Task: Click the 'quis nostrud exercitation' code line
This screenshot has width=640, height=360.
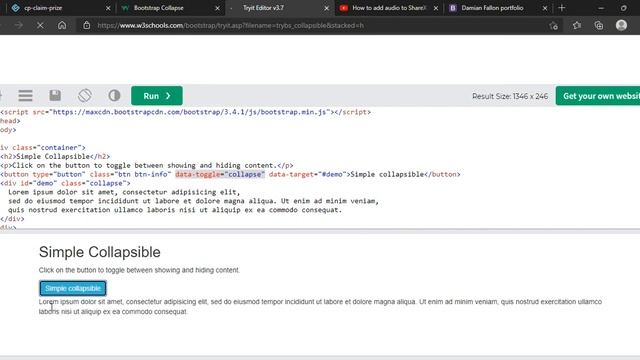Action: pyautogui.click(x=175, y=210)
